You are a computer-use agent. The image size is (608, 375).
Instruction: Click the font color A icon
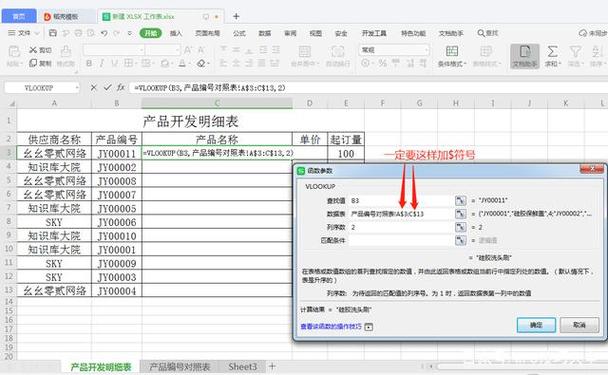pyautogui.click(x=182, y=63)
